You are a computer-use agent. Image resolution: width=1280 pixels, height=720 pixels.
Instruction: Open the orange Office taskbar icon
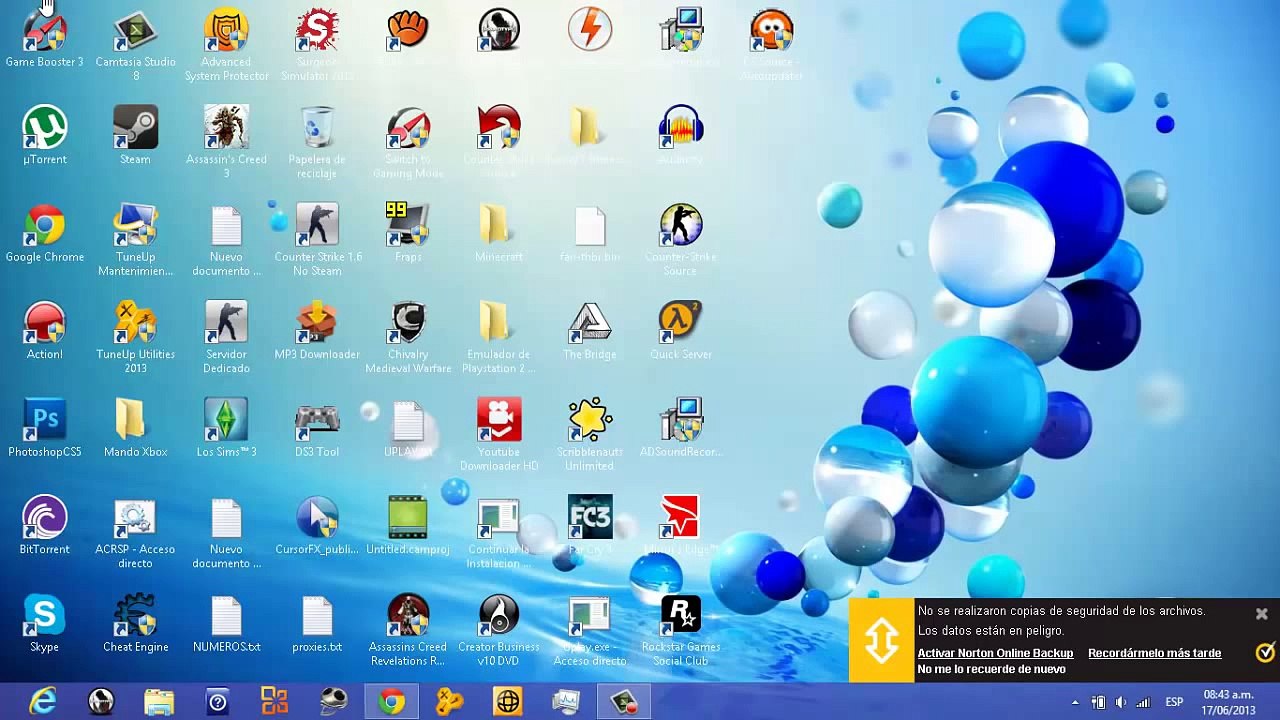(x=275, y=702)
